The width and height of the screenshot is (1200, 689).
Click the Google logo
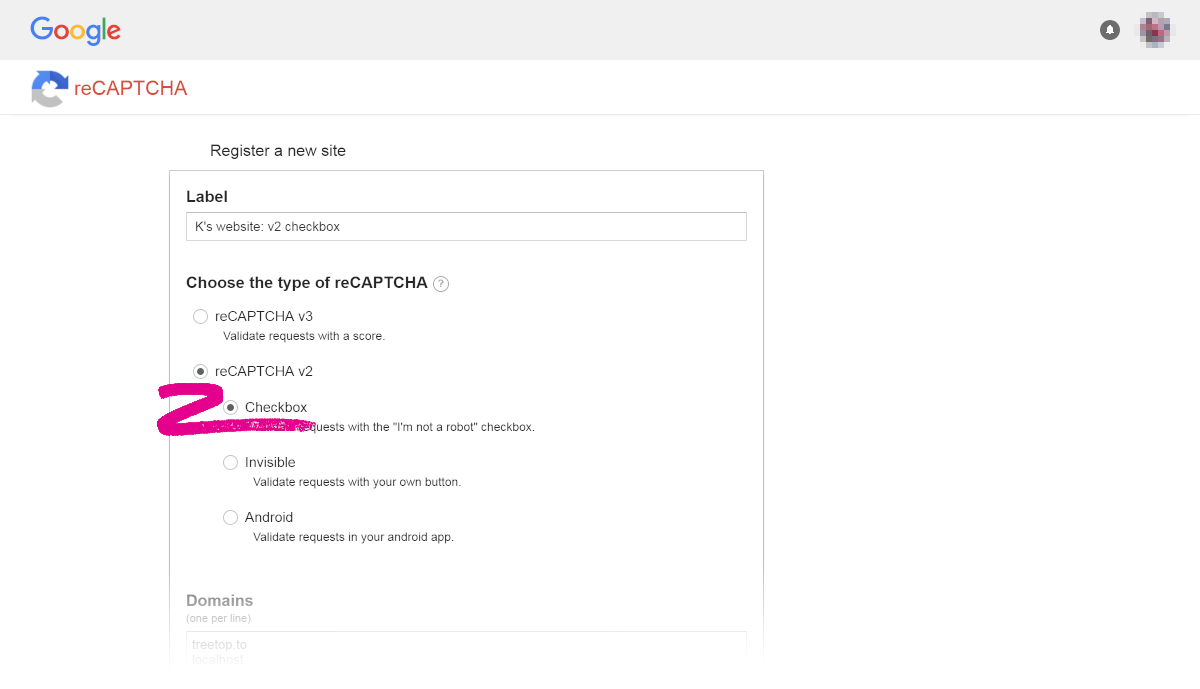tap(75, 30)
